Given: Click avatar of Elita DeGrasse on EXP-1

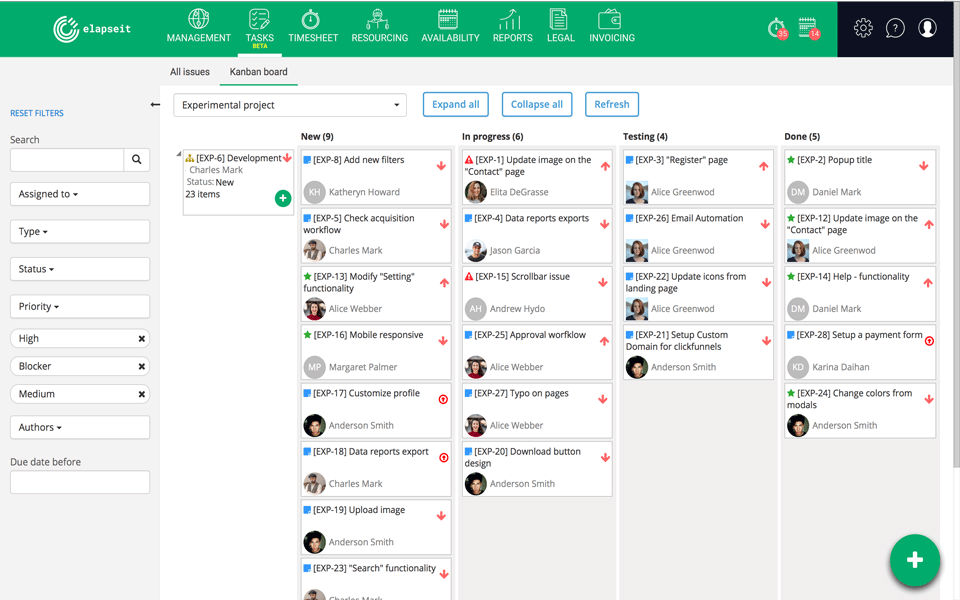Looking at the screenshot, I should pyautogui.click(x=476, y=192).
